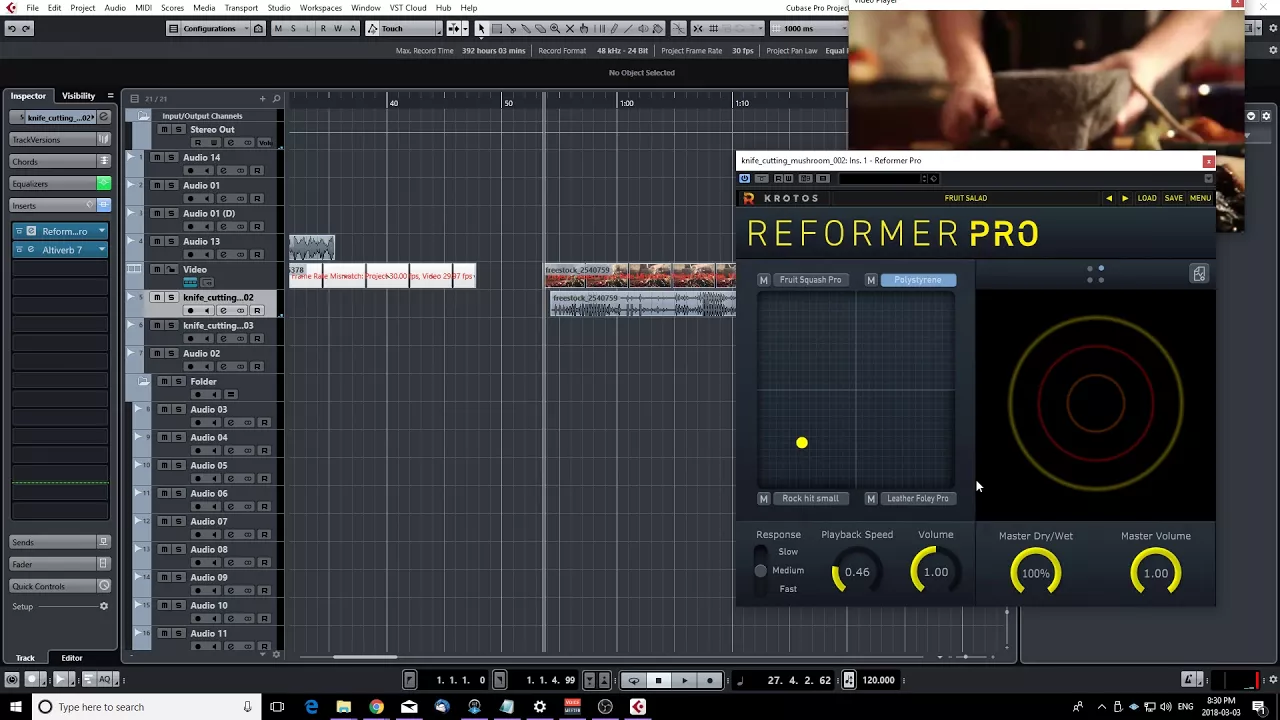Select the Draw pencil tool
The image size is (1280, 720).
click(x=613, y=28)
